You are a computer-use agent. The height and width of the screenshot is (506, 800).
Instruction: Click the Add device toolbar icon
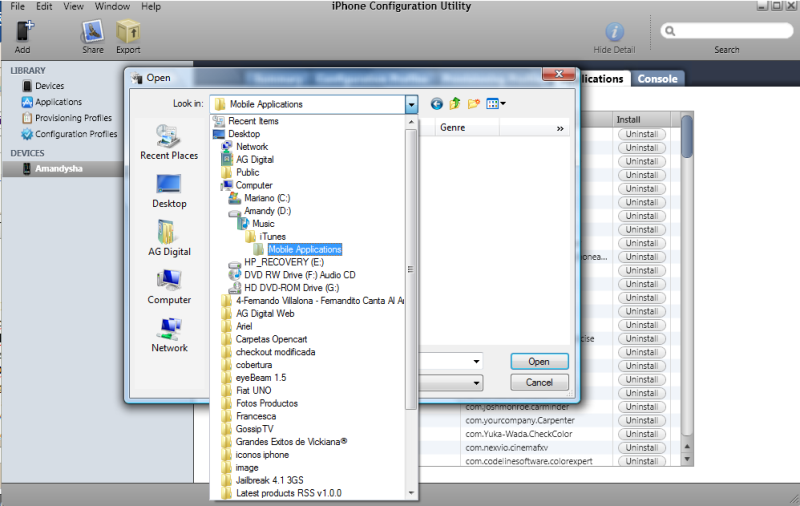pos(23,32)
